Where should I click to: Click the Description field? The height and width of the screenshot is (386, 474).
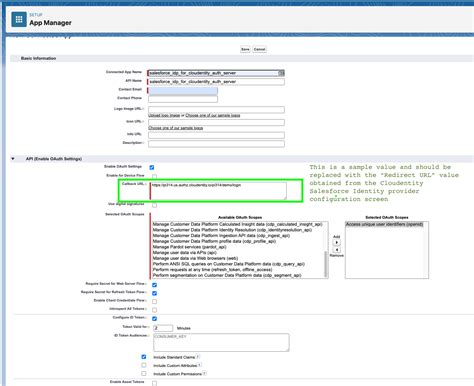(x=216, y=144)
